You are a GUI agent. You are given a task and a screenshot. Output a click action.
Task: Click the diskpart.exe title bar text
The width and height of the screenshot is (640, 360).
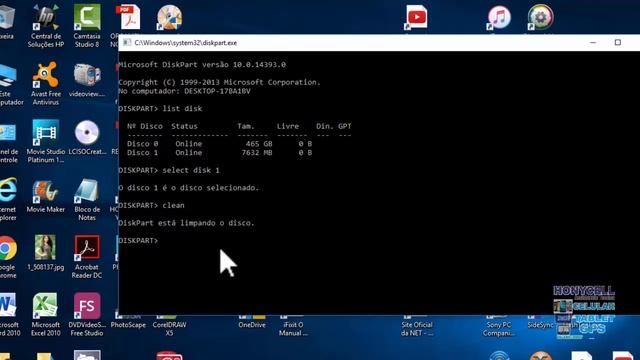[x=186, y=43]
